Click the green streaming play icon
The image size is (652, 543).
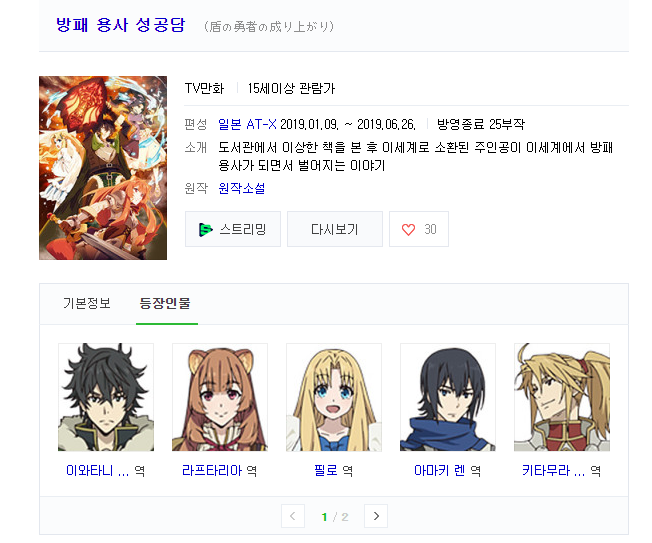205,230
